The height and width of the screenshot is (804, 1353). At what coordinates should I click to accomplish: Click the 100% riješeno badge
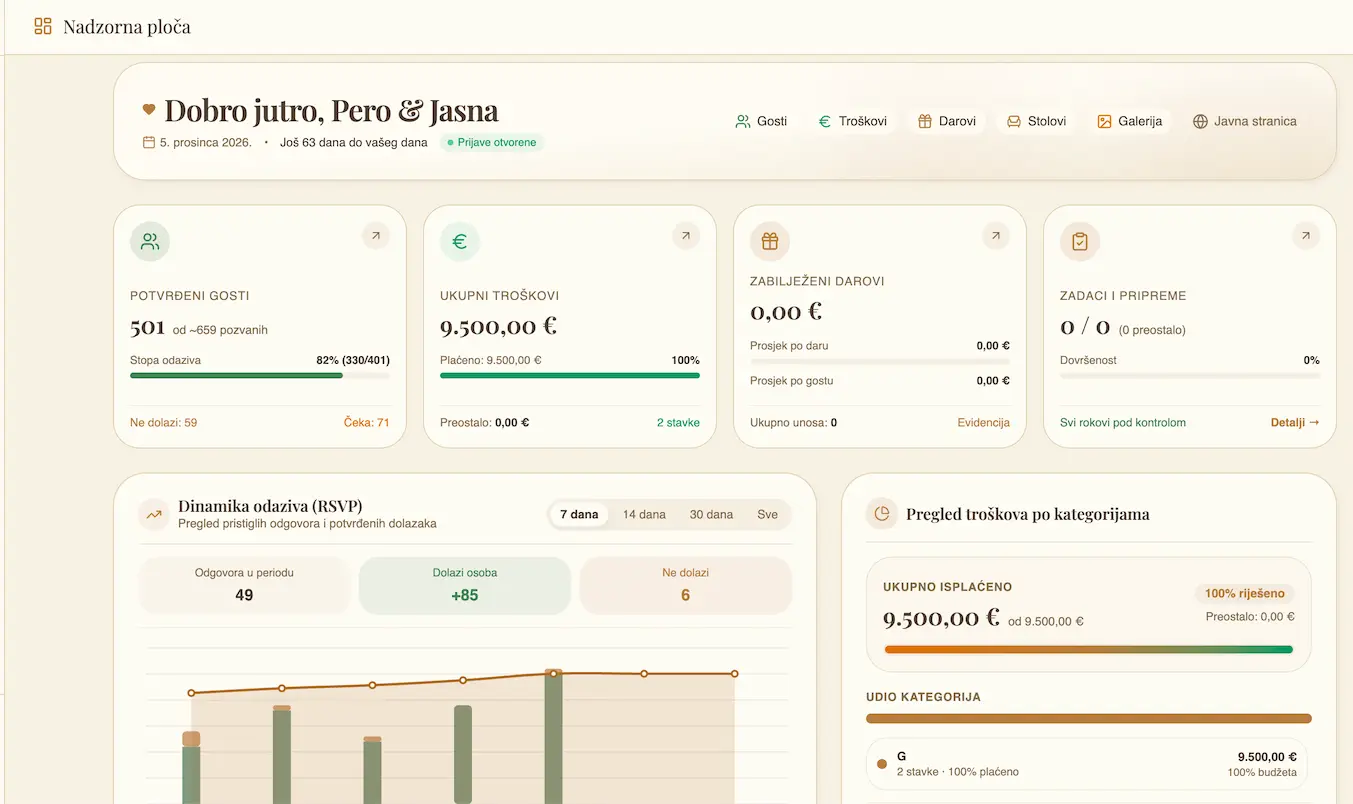tap(1245, 593)
